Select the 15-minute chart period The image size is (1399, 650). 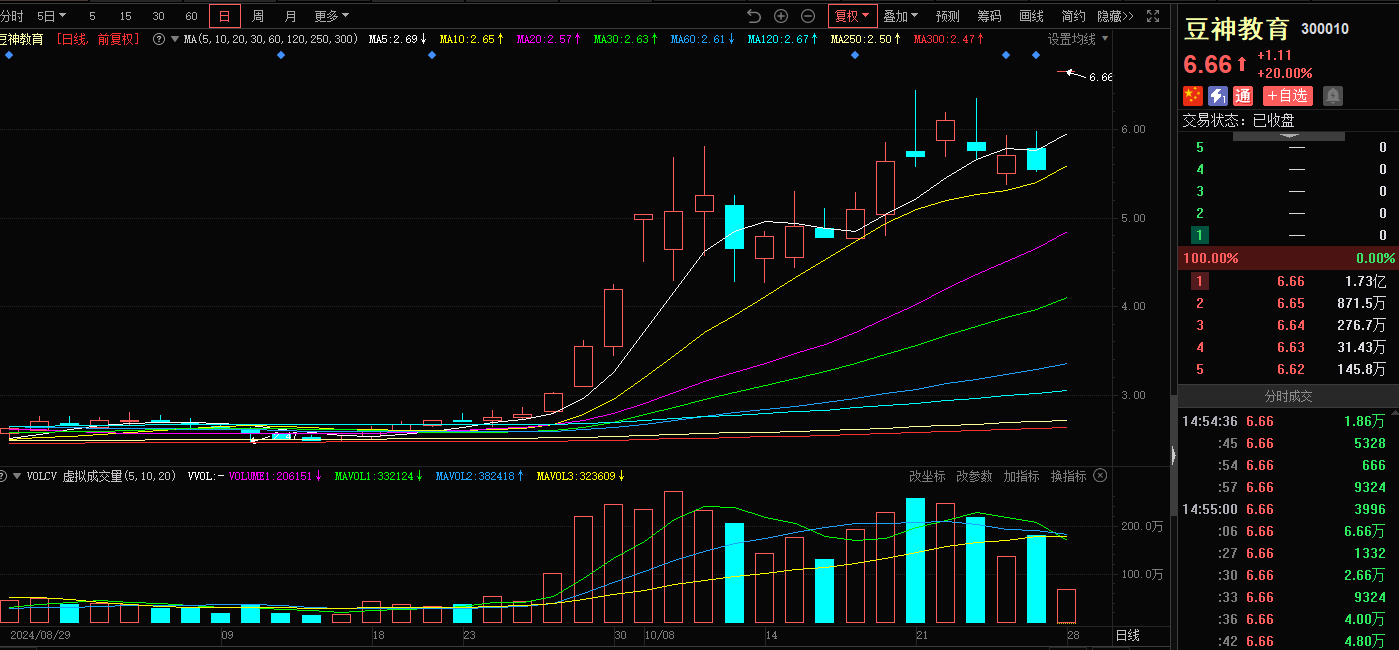125,16
